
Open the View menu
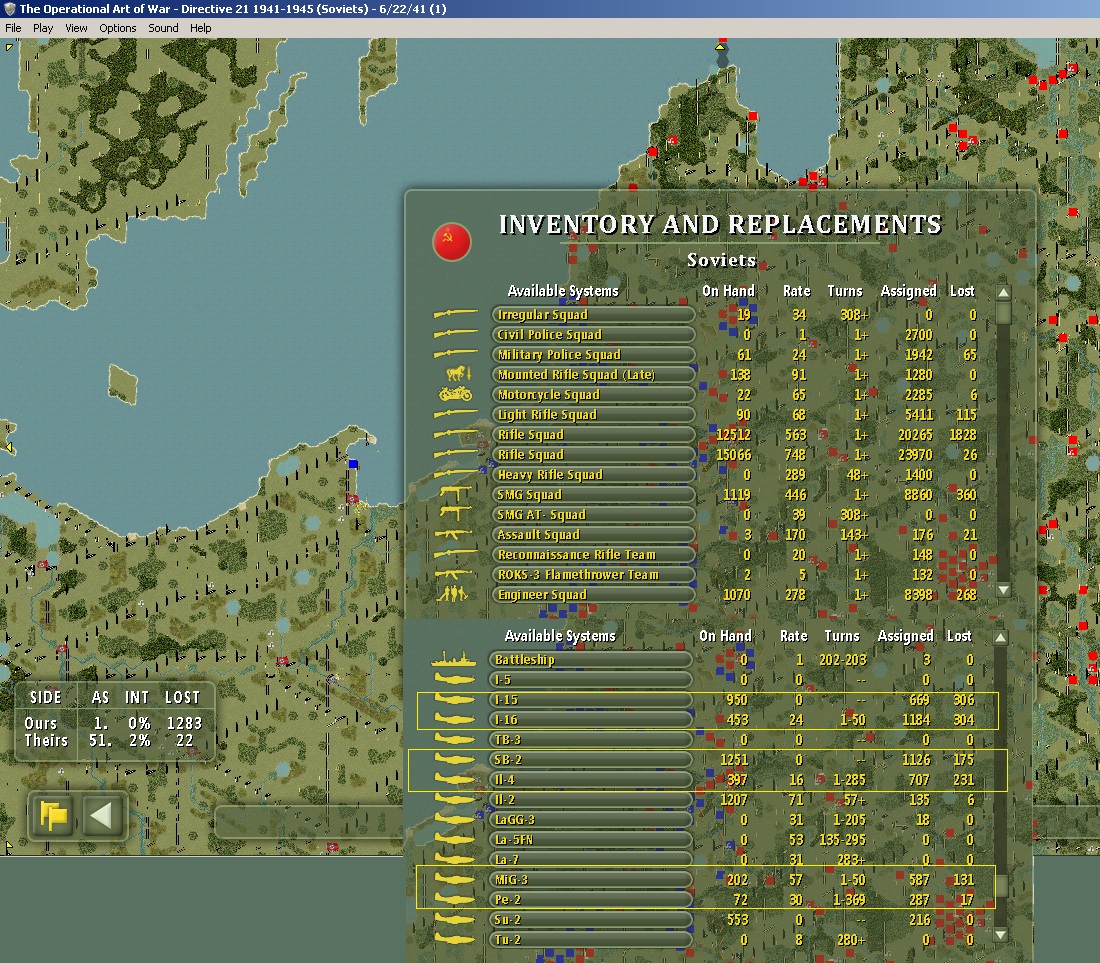76,28
